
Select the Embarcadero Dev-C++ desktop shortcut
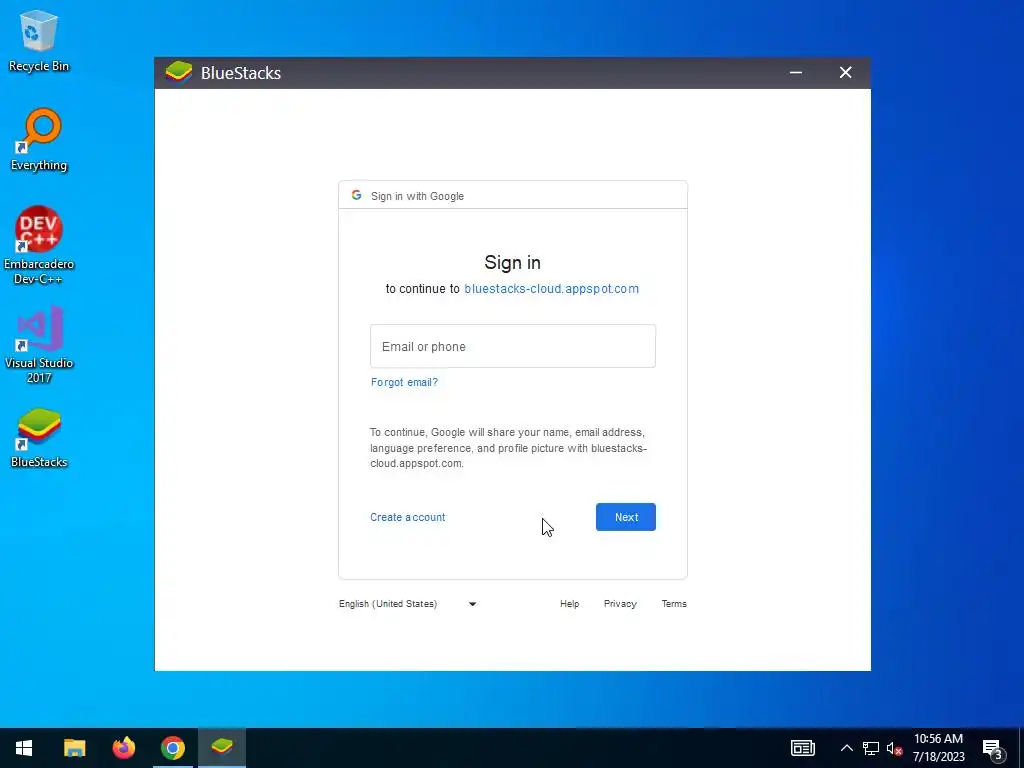pos(39,246)
